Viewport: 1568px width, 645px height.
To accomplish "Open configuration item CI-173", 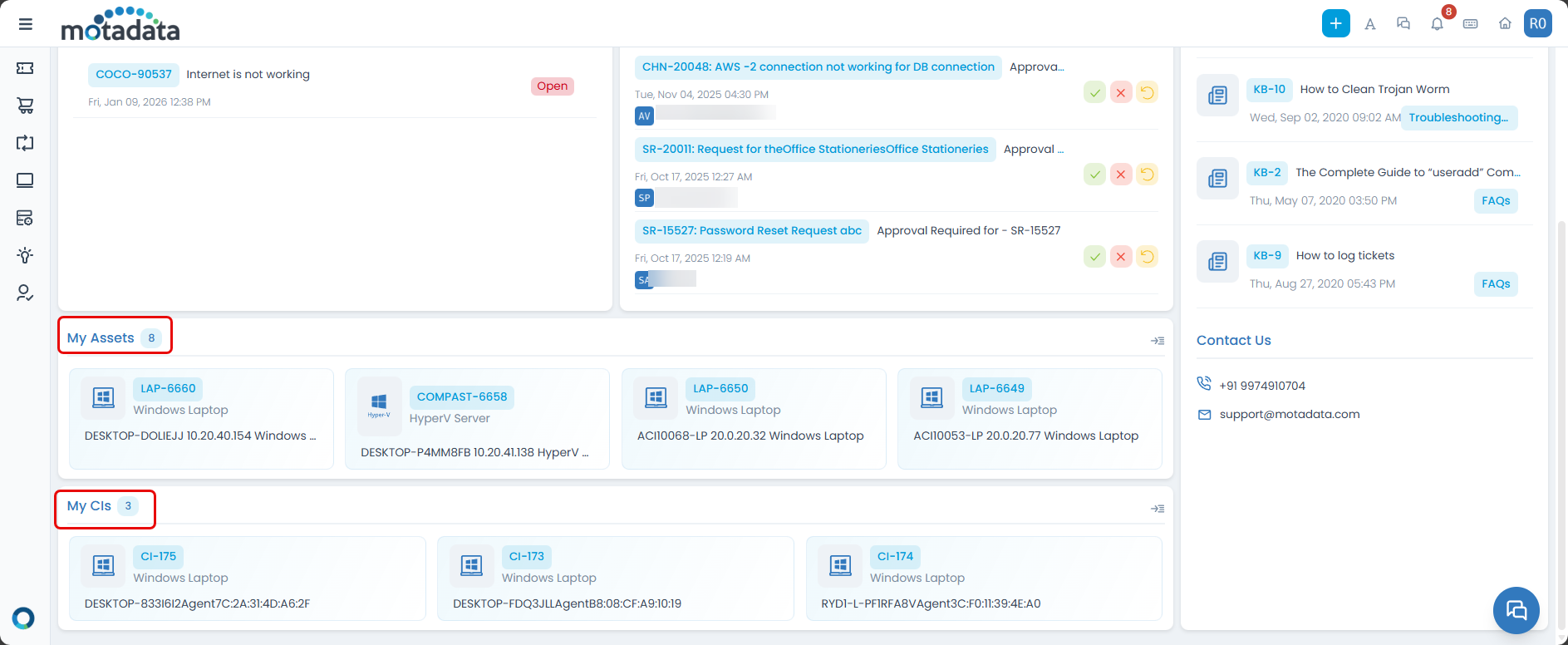I will click(527, 557).
